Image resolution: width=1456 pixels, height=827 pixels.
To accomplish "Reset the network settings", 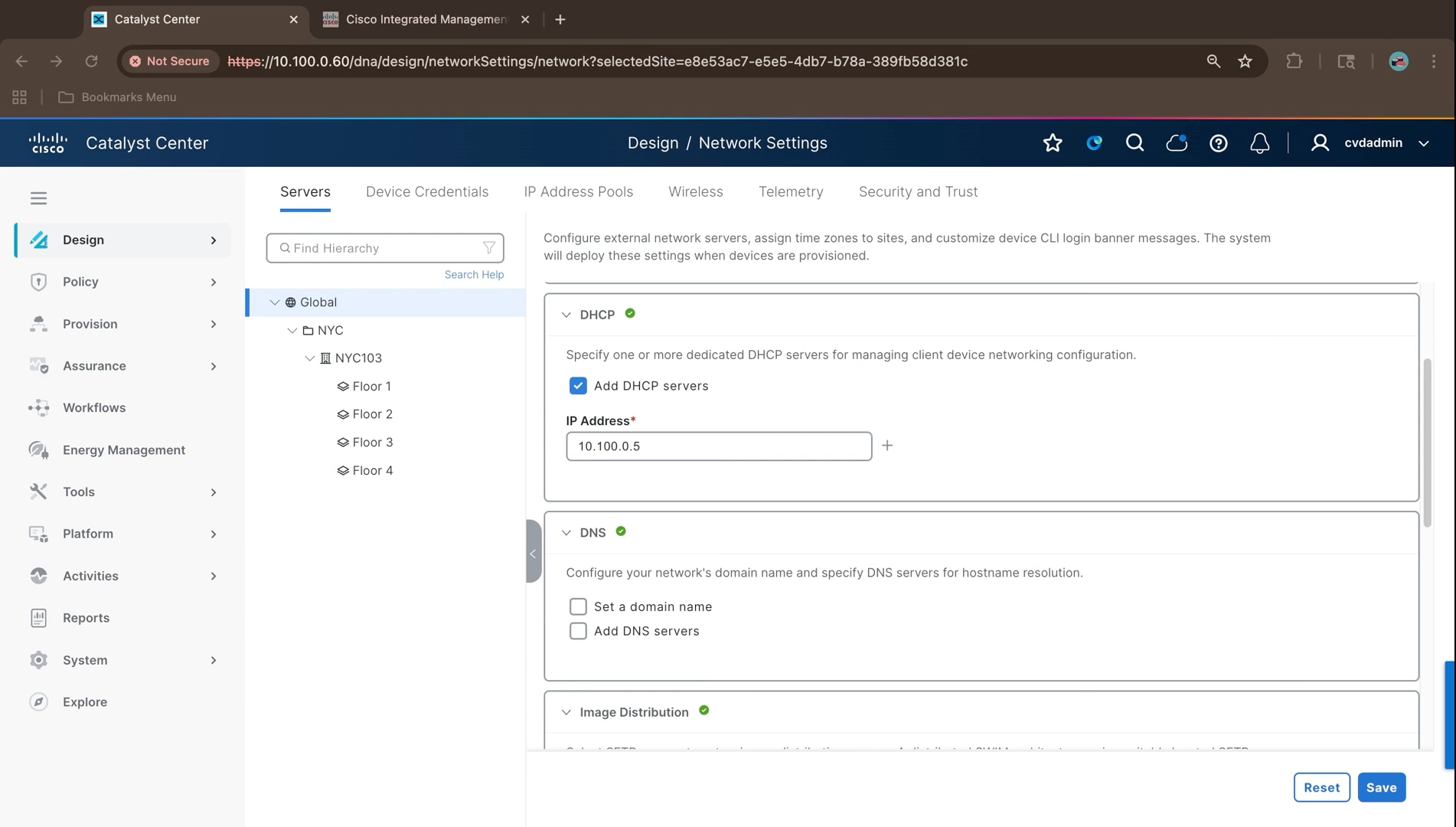I will (x=1322, y=787).
